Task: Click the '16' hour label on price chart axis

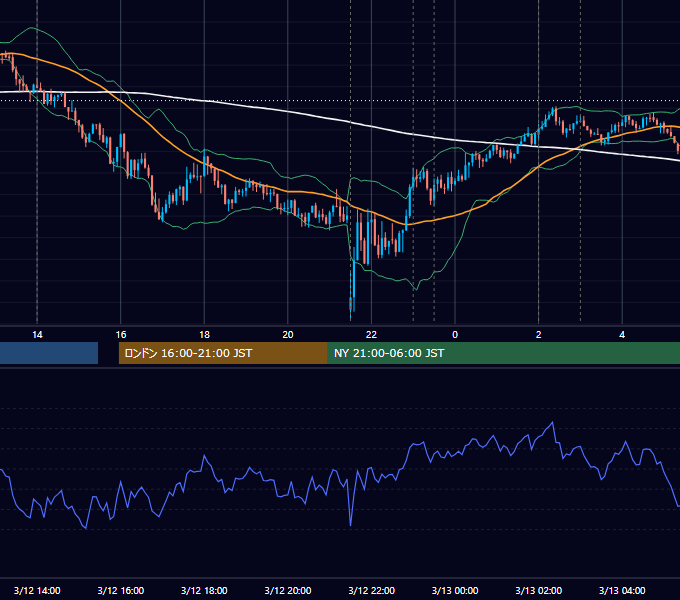Action: [121, 335]
